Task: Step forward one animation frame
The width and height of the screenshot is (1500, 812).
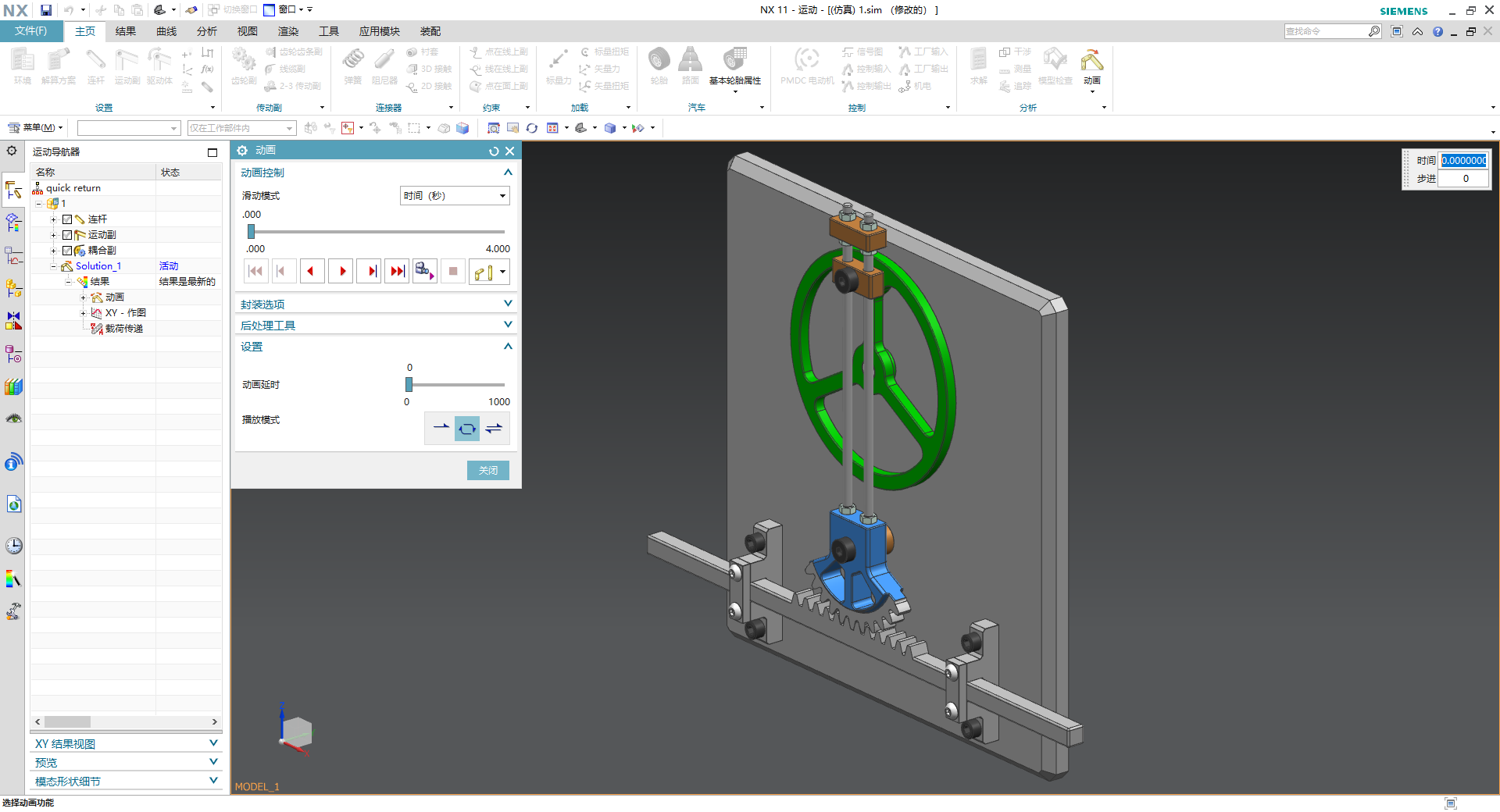Action: (x=370, y=271)
